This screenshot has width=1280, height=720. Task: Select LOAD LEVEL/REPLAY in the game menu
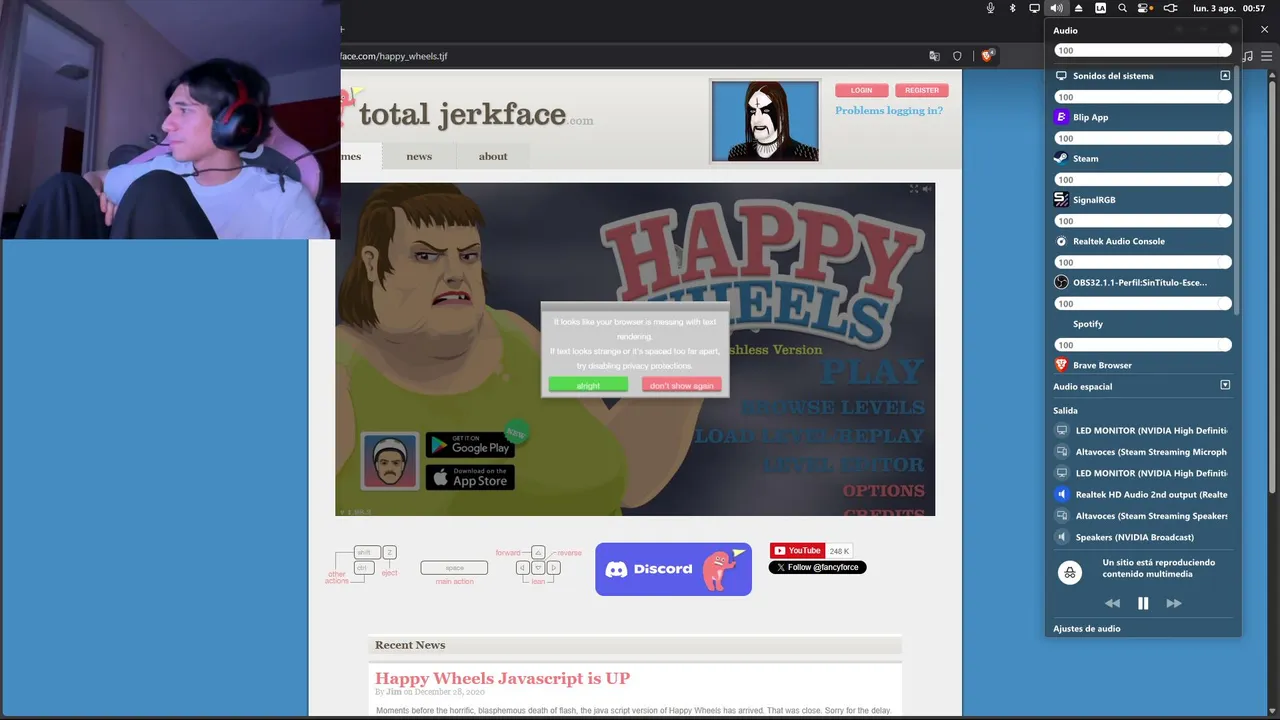point(809,436)
